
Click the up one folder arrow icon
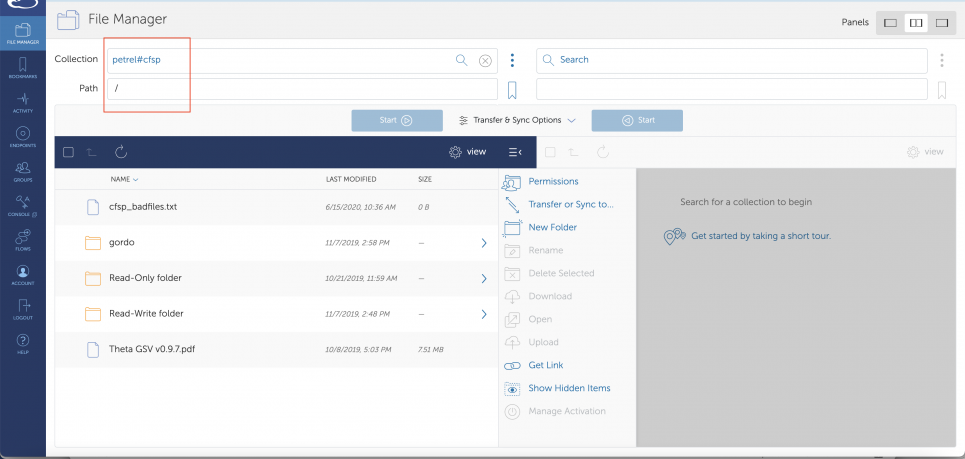93,152
